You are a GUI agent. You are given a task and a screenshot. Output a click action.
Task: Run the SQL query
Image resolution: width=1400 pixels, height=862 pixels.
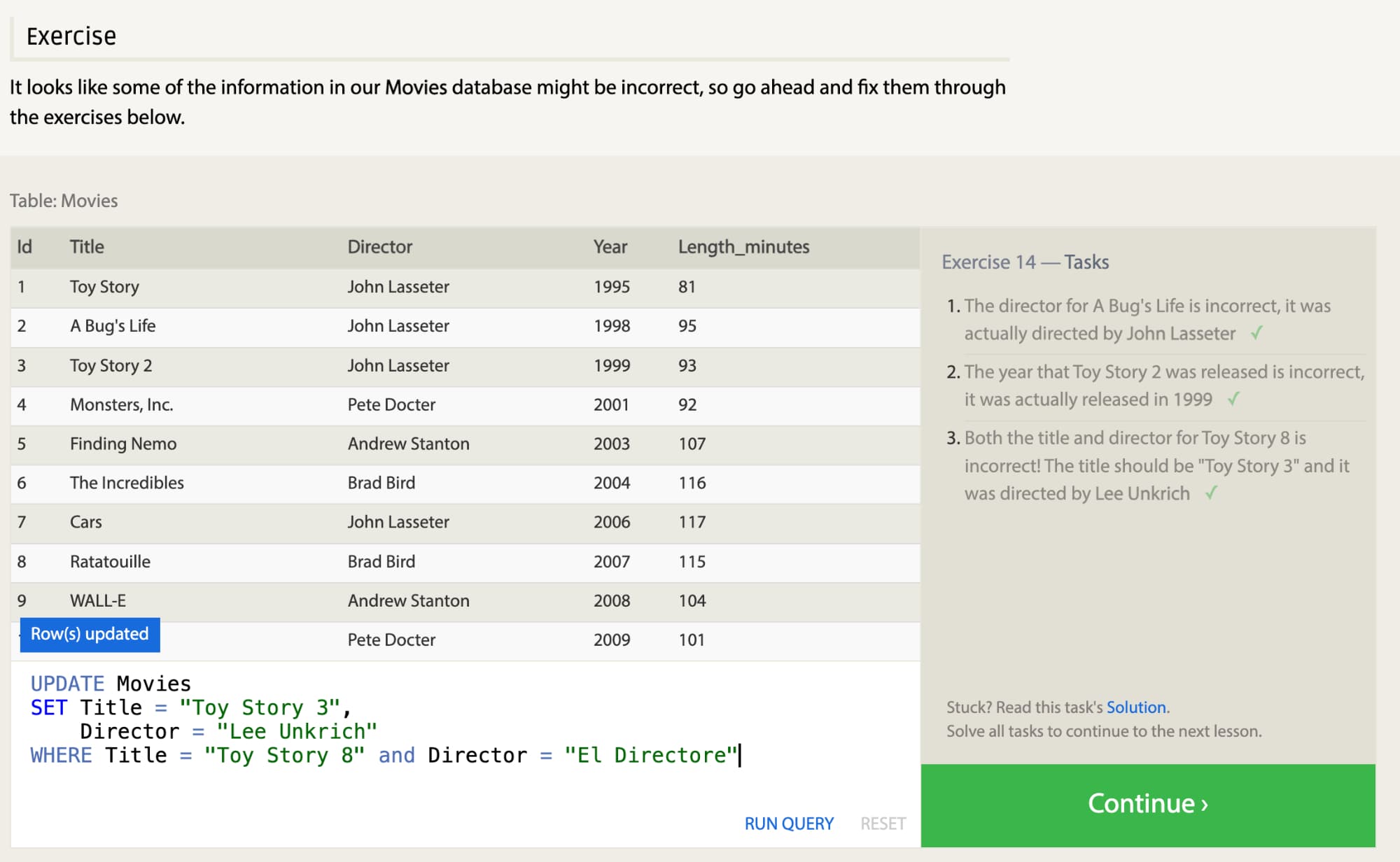(788, 824)
